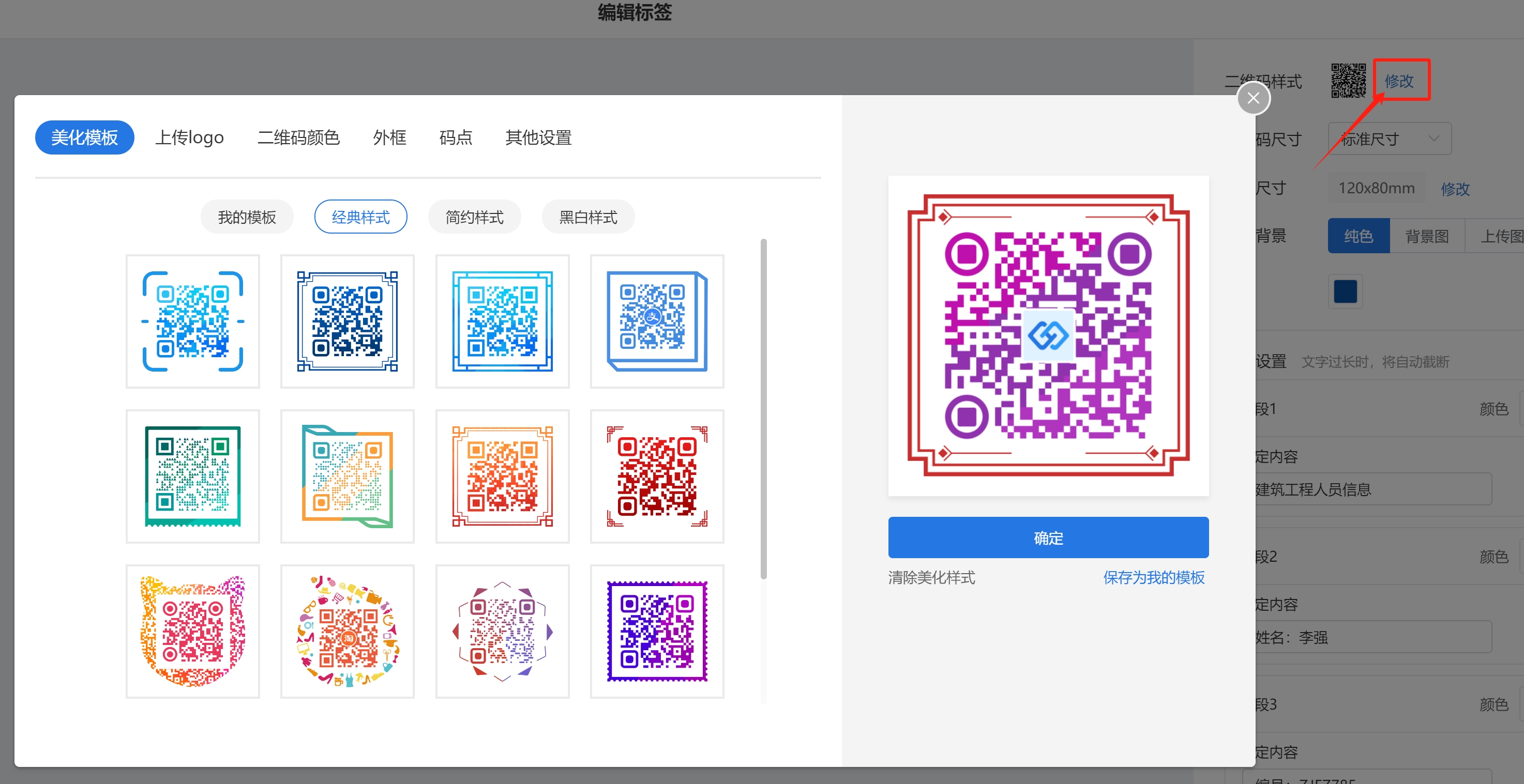Choose orange Chinese-frame QR template

pos(502,476)
